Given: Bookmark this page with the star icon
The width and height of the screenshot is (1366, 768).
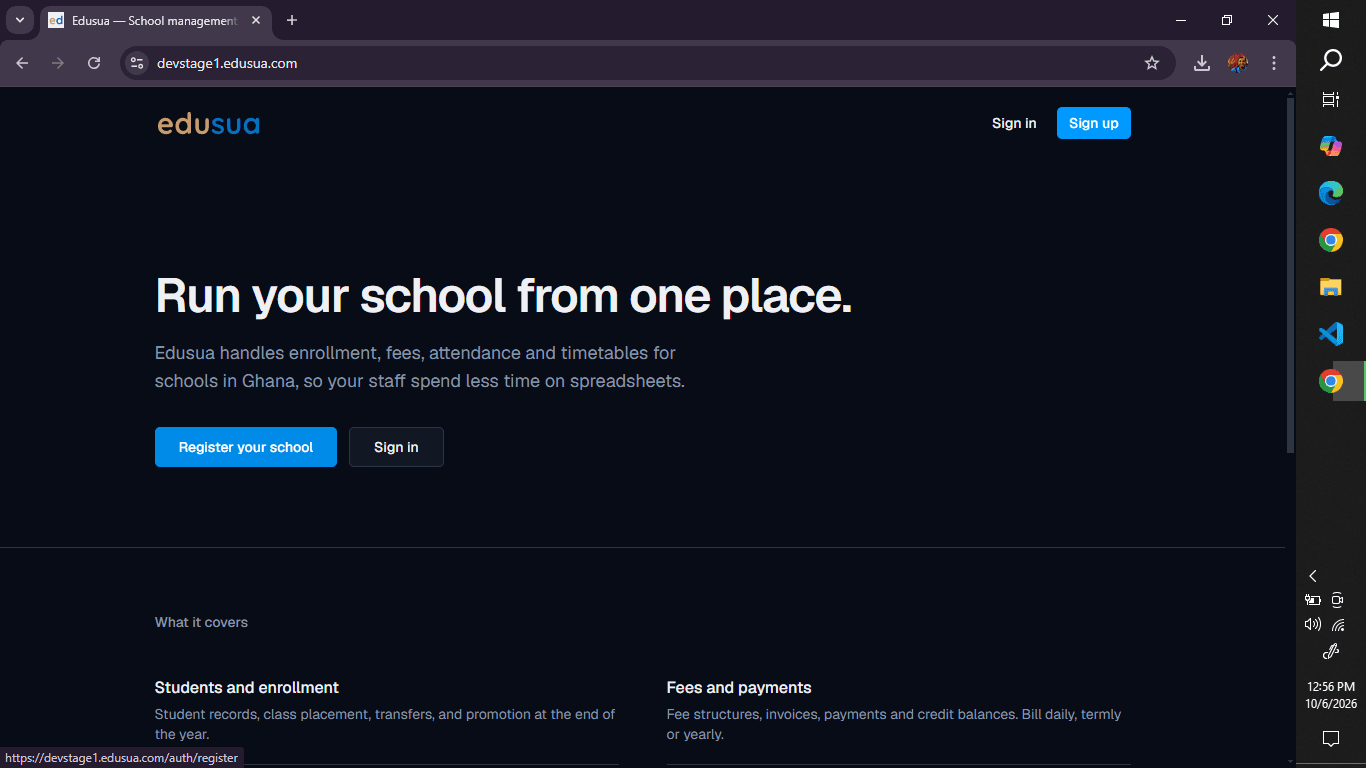Looking at the screenshot, I should pyautogui.click(x=1152, y=63).
